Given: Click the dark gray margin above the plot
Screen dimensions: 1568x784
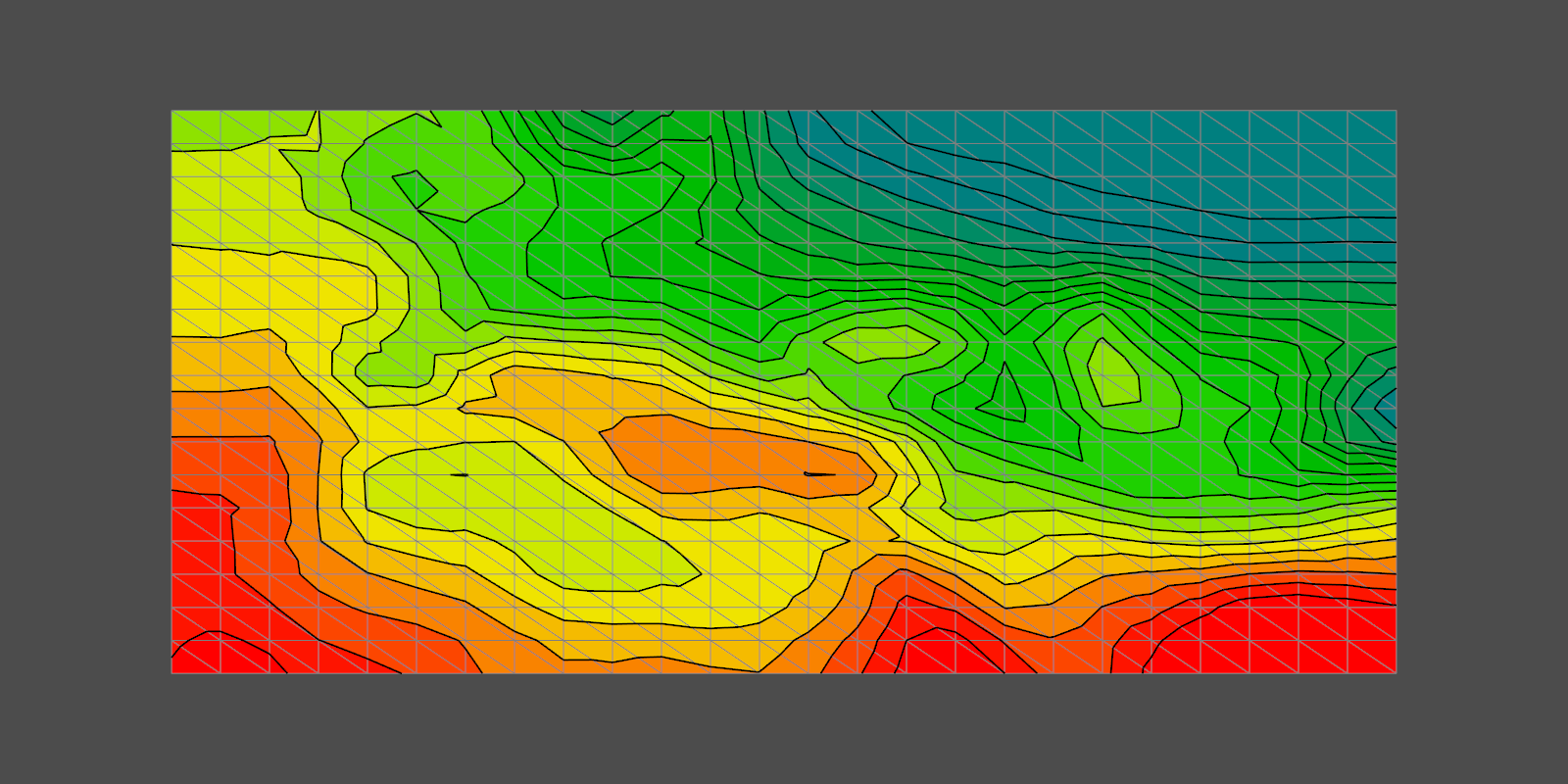Looking at the screenshot, I should (x=784, y=54).
